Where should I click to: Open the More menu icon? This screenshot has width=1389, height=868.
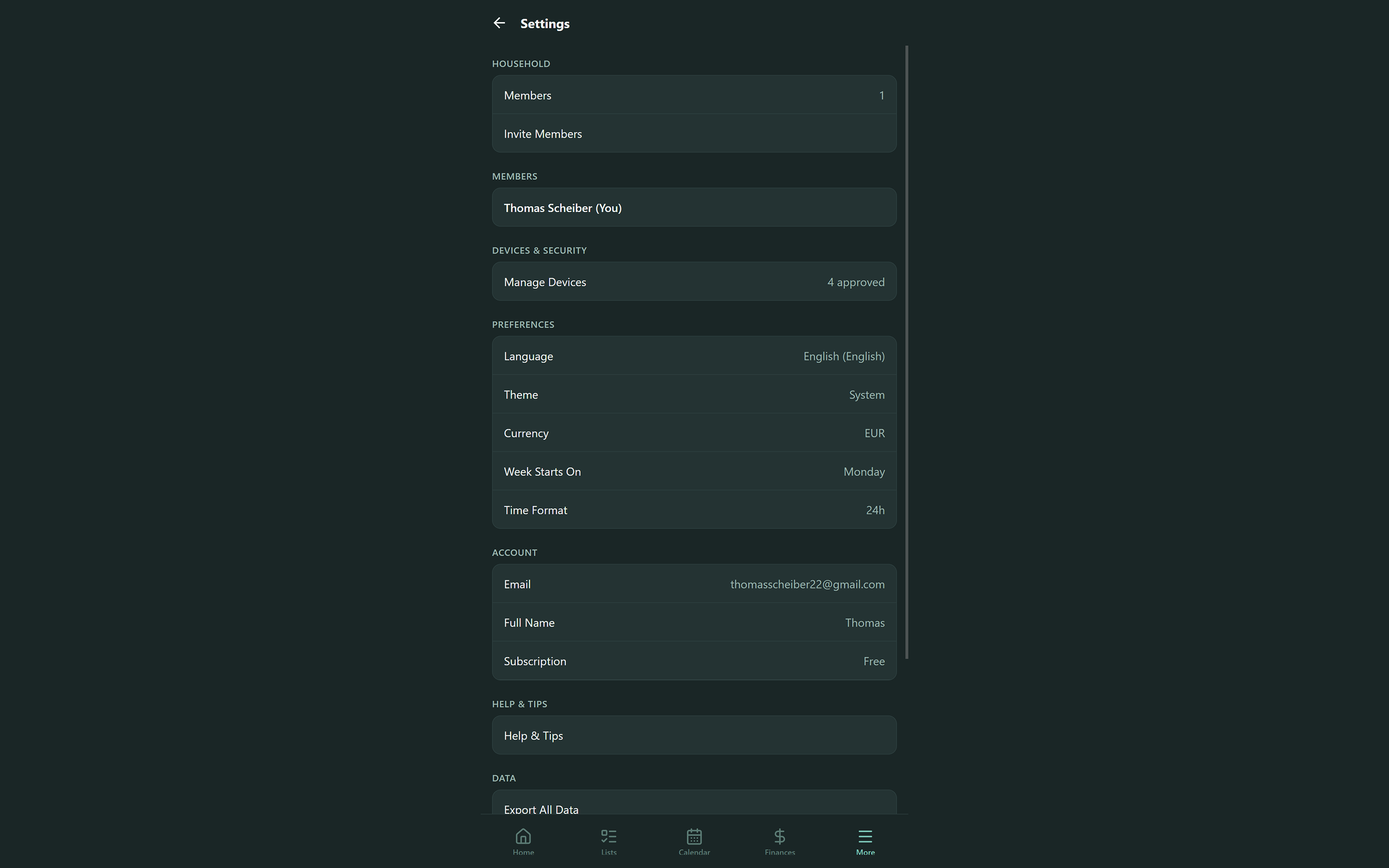(x=865, y=836)
